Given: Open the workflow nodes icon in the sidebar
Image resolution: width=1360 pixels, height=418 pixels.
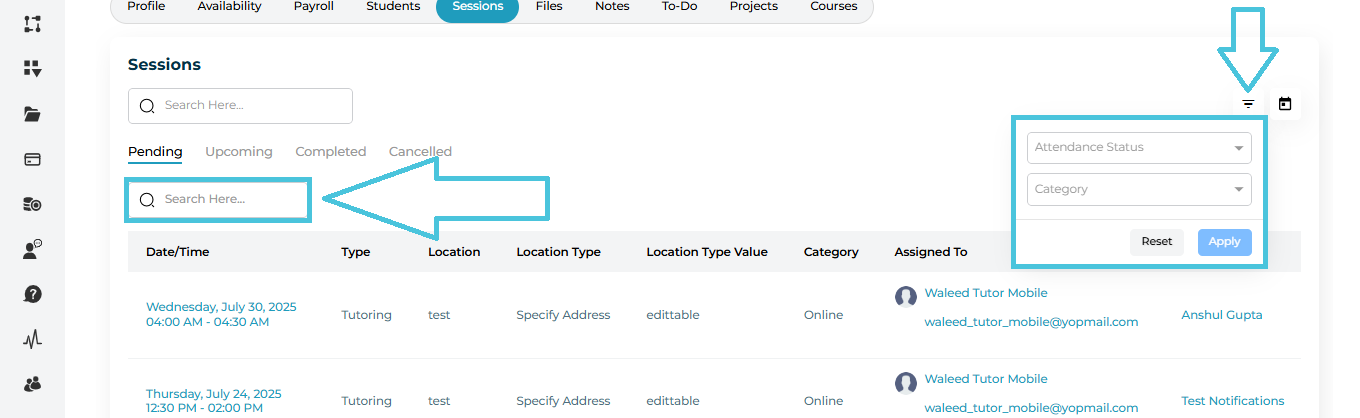Looking at the screenshot, I should coord(32,24).
